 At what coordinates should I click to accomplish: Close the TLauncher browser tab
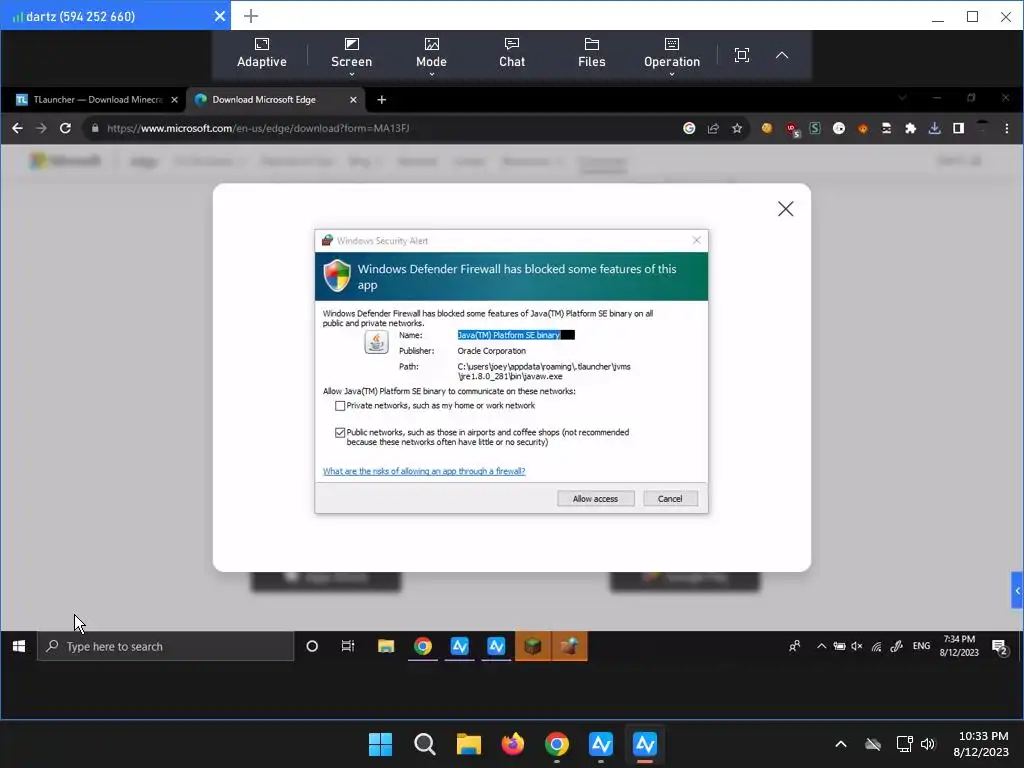pos(174,100)
